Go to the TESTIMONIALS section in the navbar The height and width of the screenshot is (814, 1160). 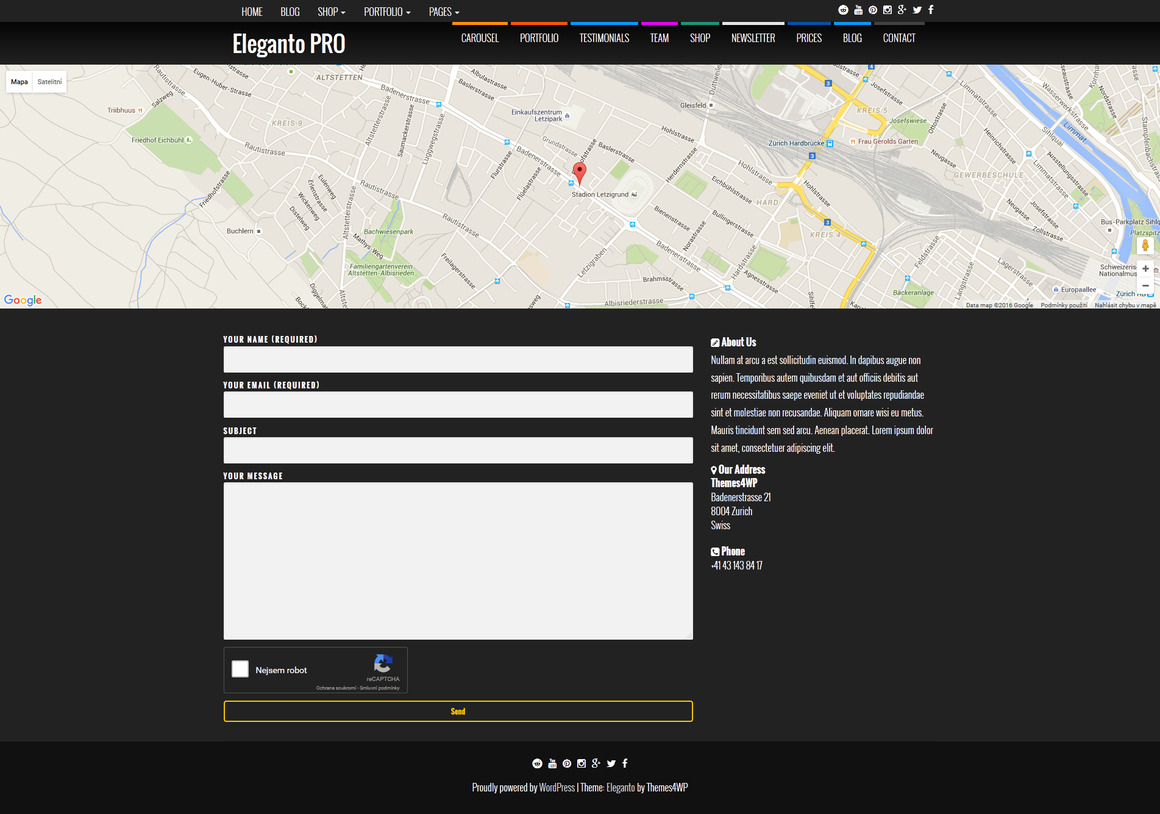604,38
